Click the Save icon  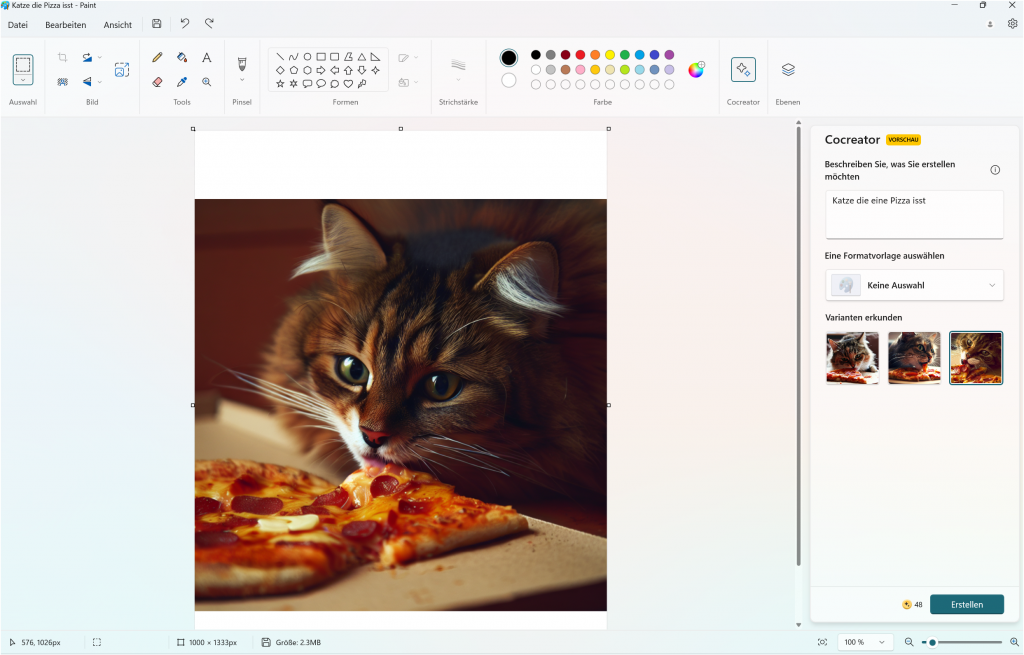[157, 24]
